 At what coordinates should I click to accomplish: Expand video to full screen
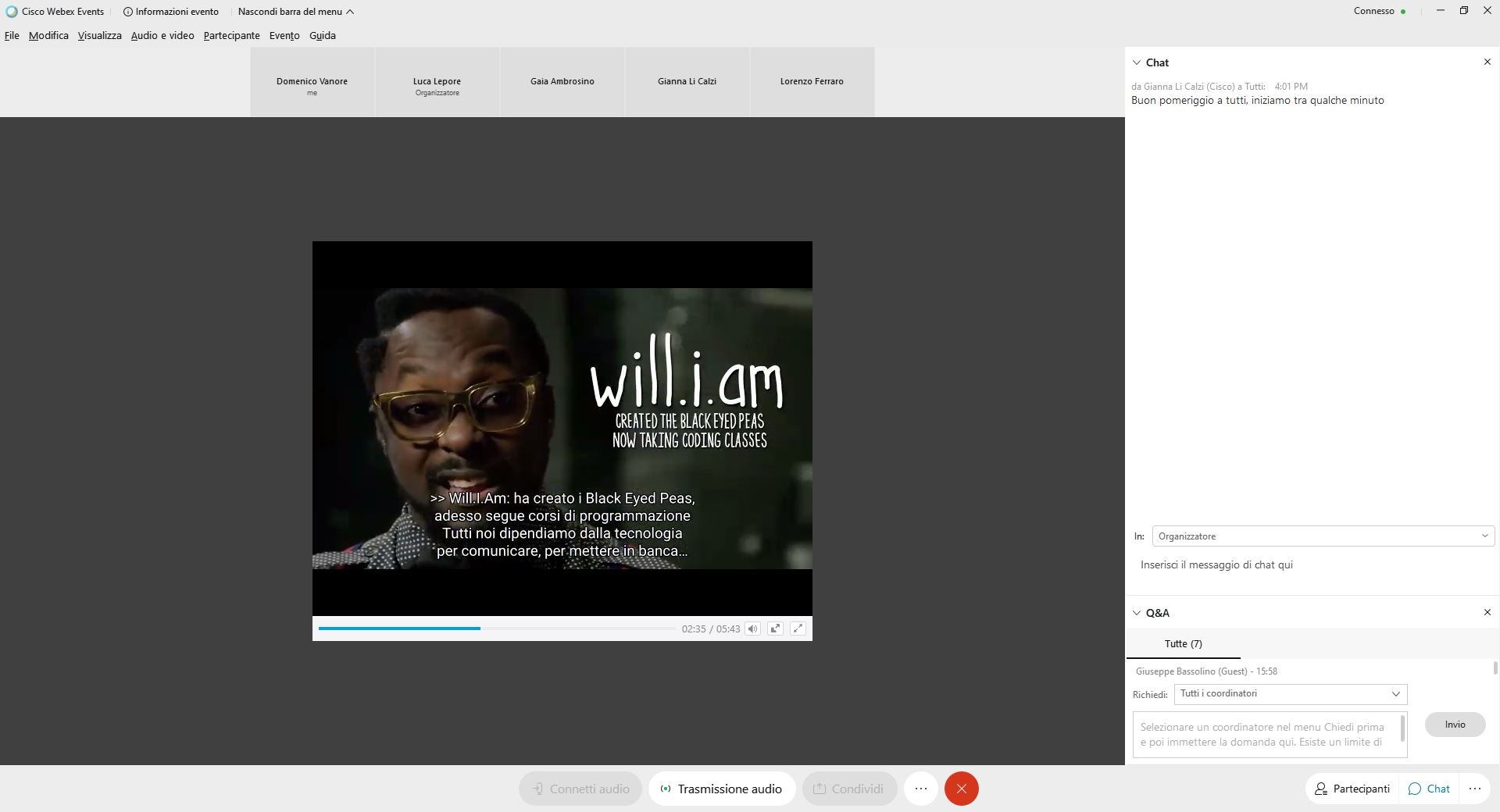click(798, 629)
